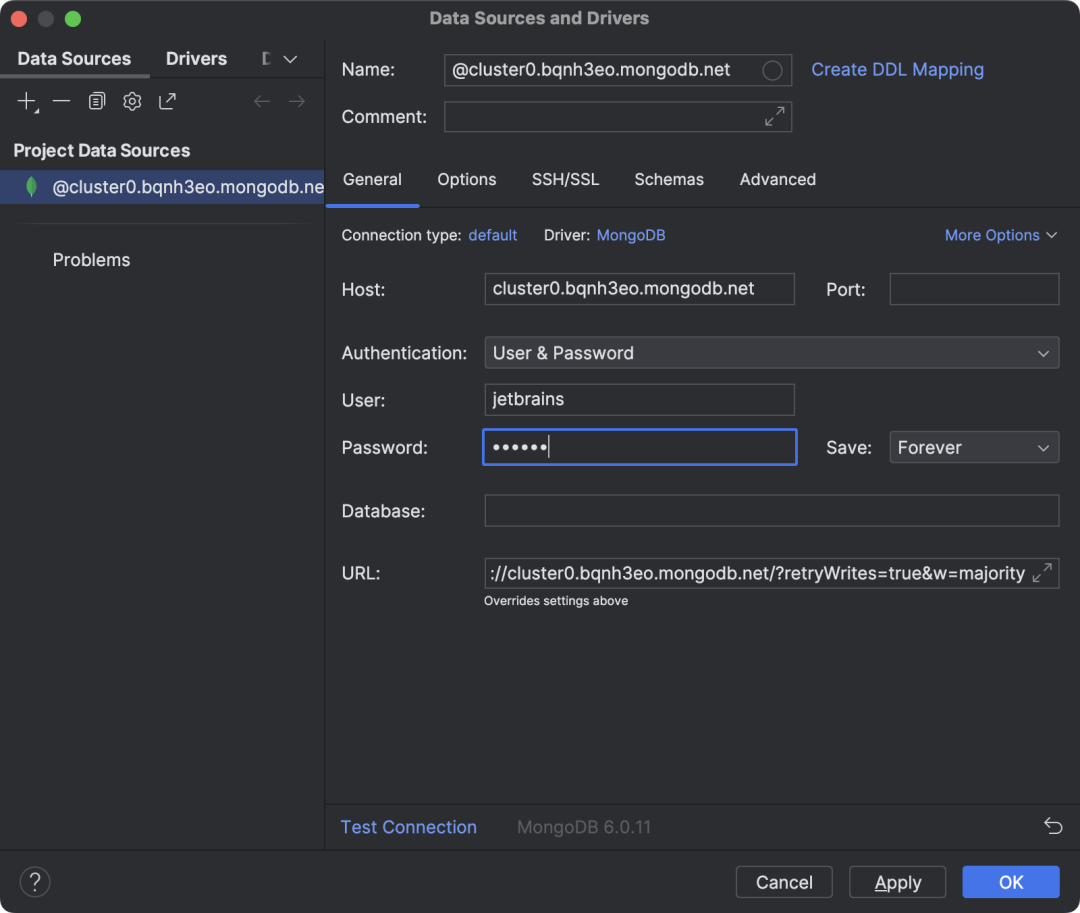The width and height of the screenshot is (1080, 913).
Task: Click Create DDL Mapping link
Action: click(897, 70)
